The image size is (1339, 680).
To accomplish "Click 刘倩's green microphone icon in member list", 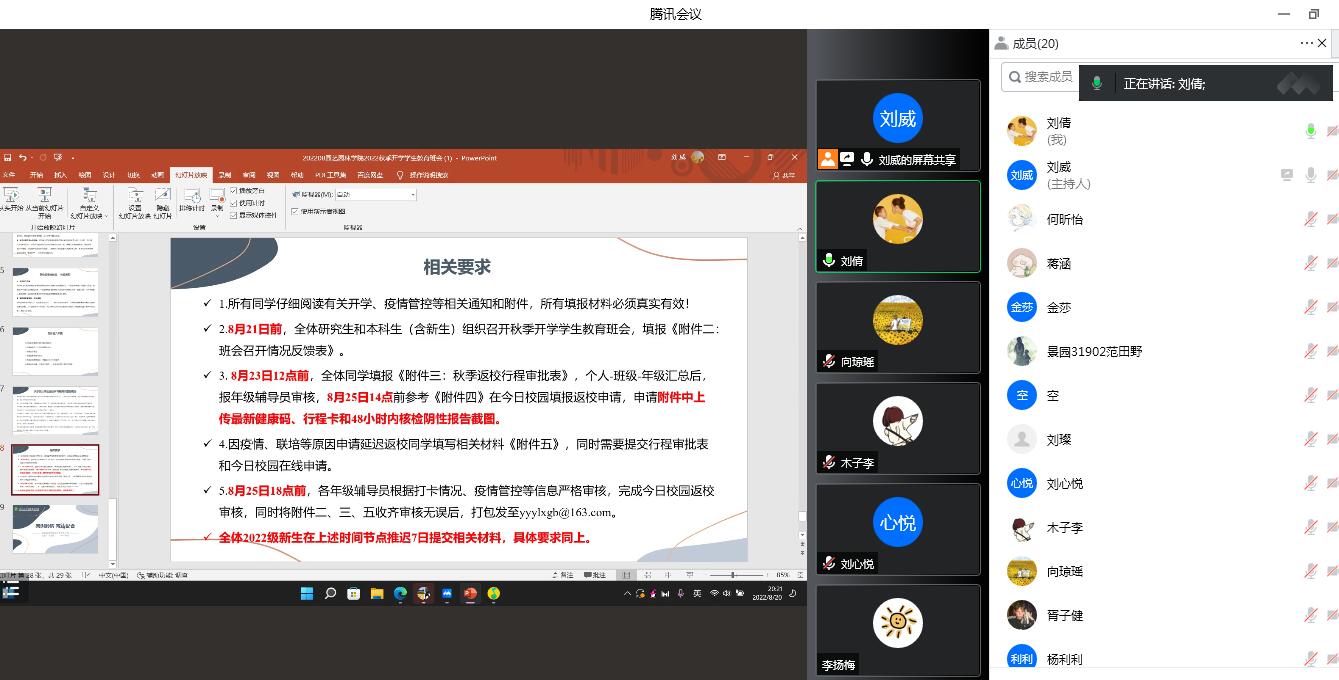I will (x=1310, y=131).
